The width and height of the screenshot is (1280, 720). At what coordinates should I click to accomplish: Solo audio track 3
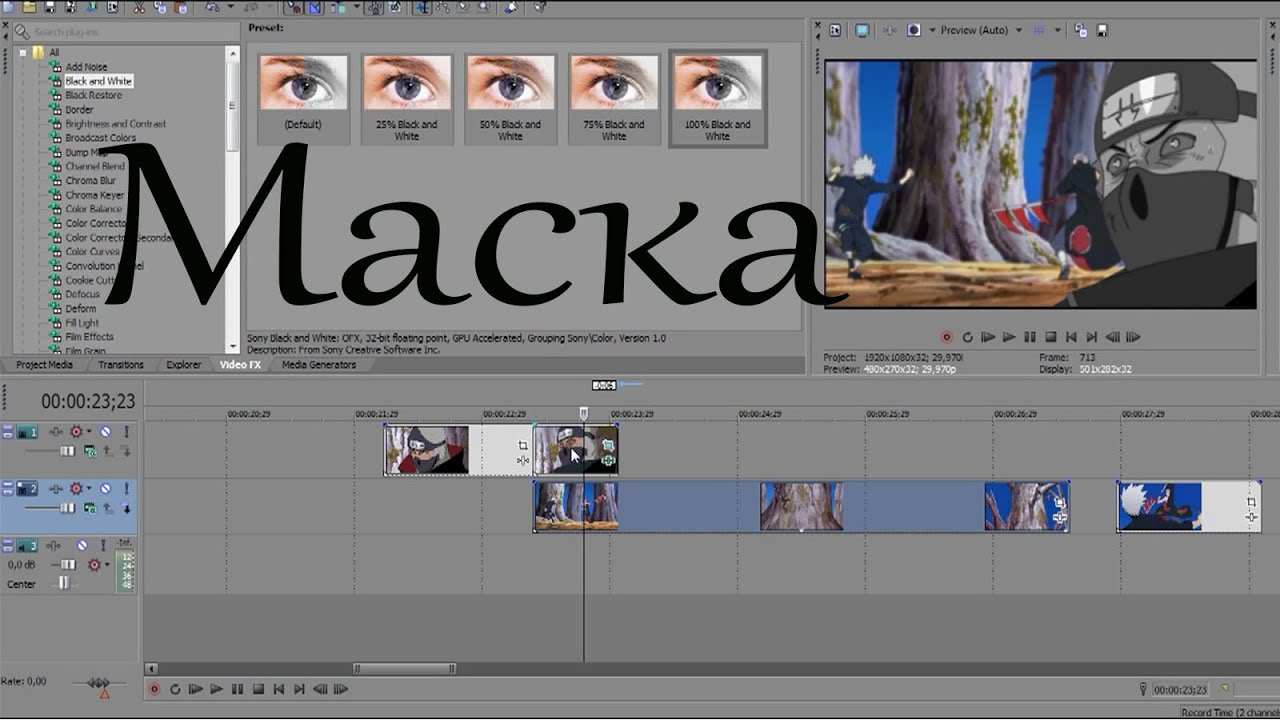pyautogui.click(x=103, y=545)
